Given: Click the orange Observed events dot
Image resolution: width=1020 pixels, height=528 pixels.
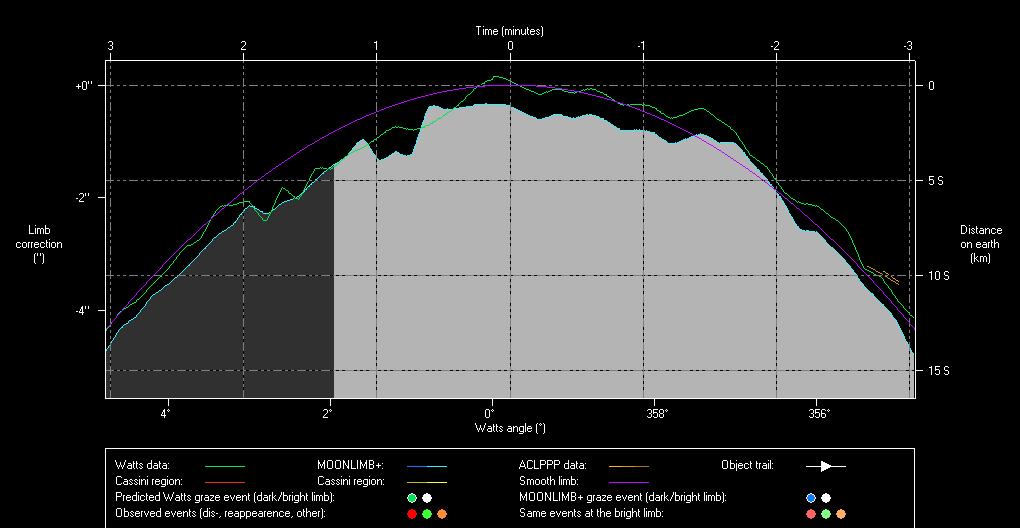Looking at the screenshot, I should coord(442,513).
